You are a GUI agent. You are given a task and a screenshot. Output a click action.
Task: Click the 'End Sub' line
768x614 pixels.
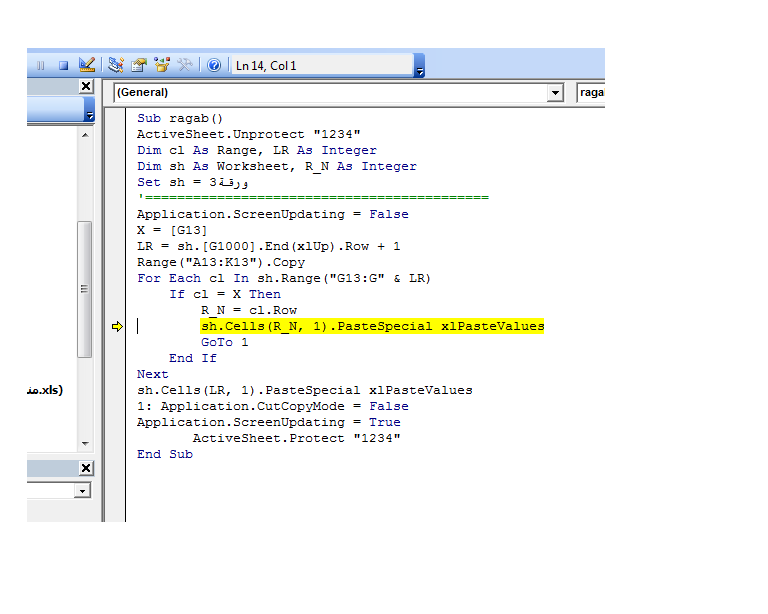click(165, 454)
